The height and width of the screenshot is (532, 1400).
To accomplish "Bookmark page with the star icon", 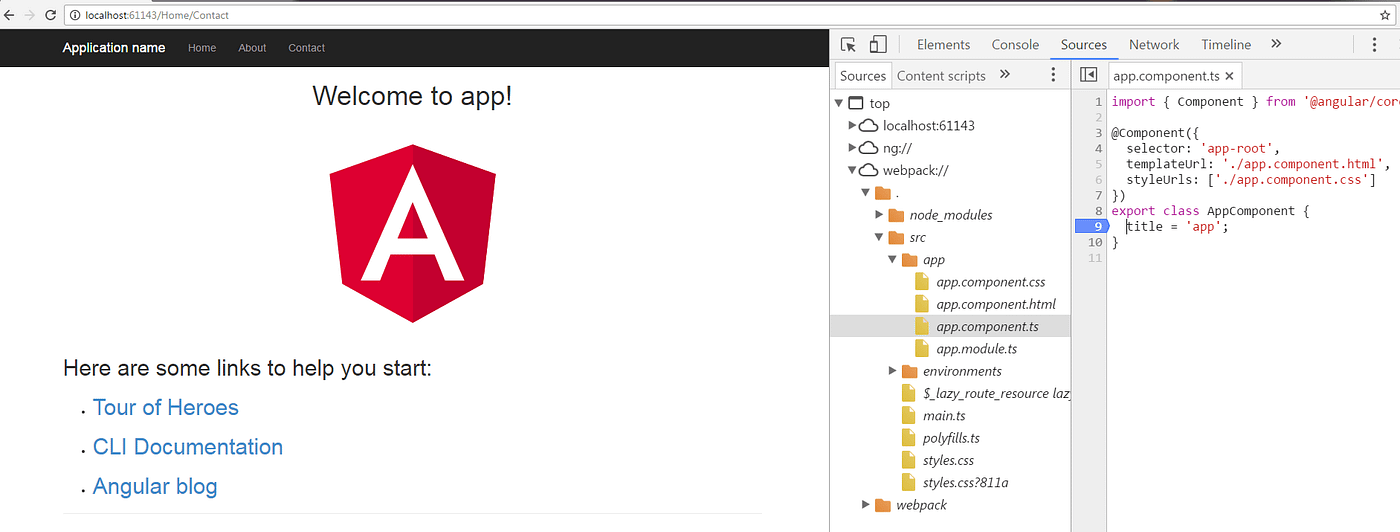I will tap(1385, 15).
